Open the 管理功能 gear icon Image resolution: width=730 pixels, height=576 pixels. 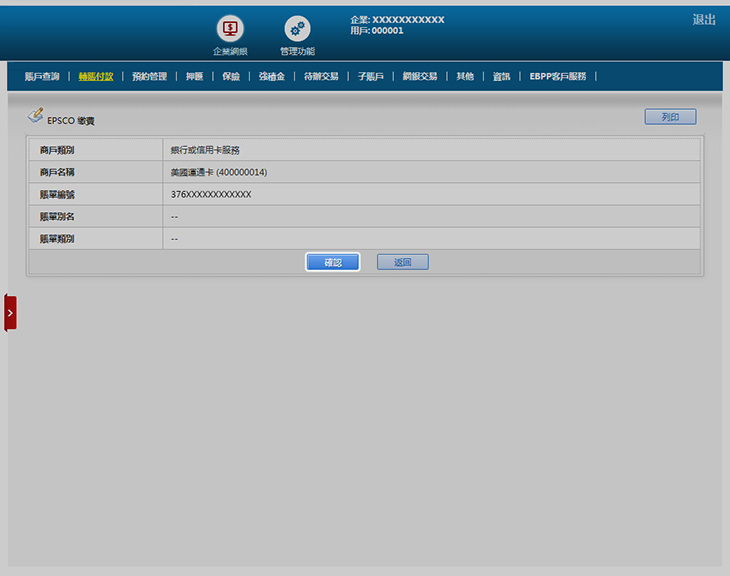coord(297,29)
